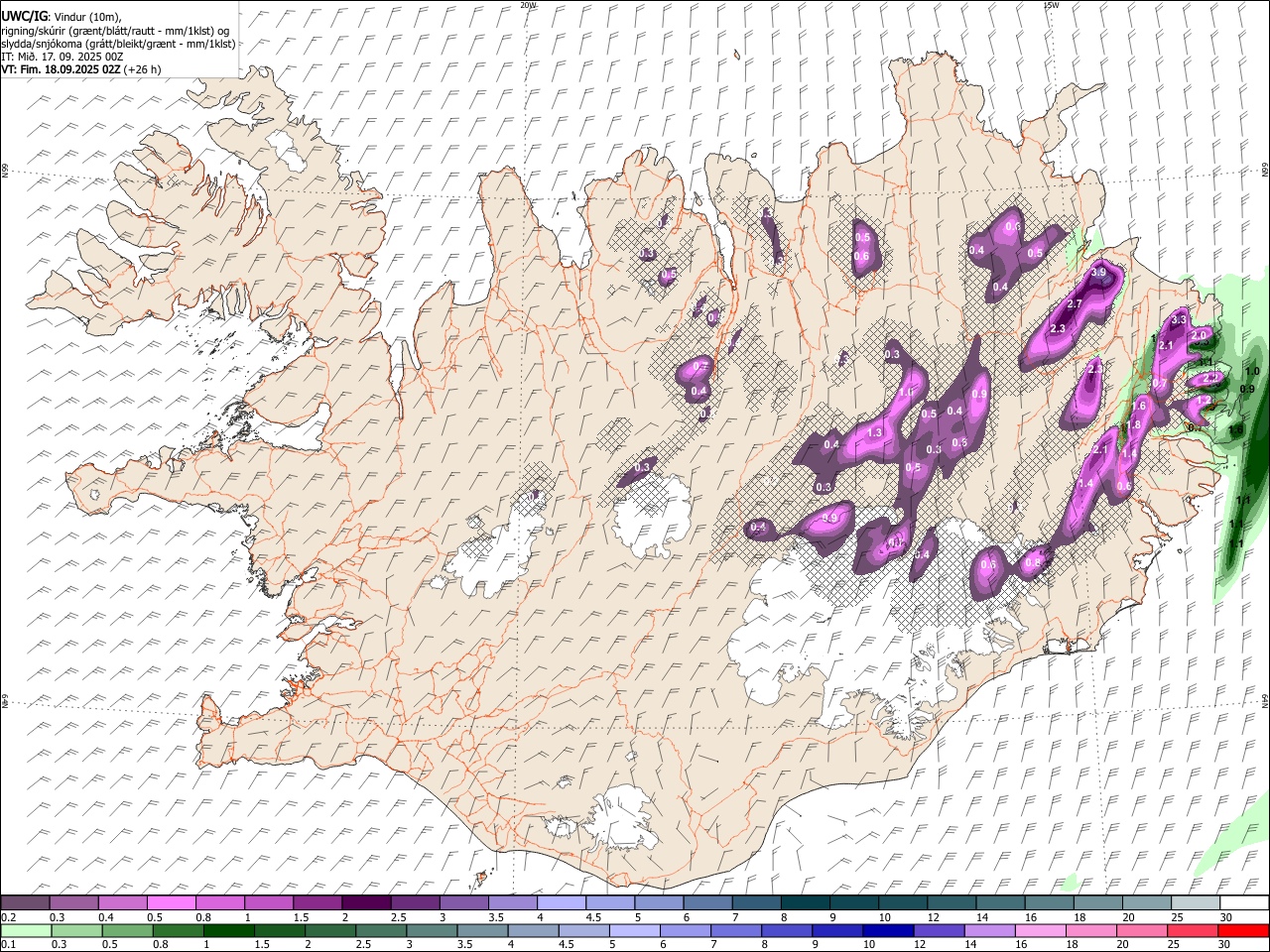Click the white Hofsjökull glacier area
Image resolution: width=1270 pixels, height=952 pixels.
point(652,516)
